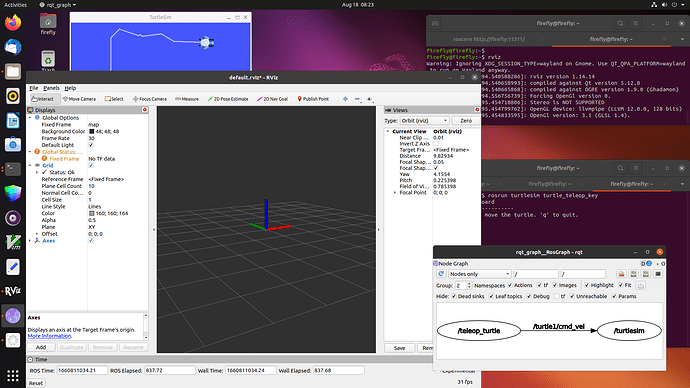The image size is (690, 388).
Task: Refresh the ROS graph in rqt_graph
Action: (x=441, y=274)
